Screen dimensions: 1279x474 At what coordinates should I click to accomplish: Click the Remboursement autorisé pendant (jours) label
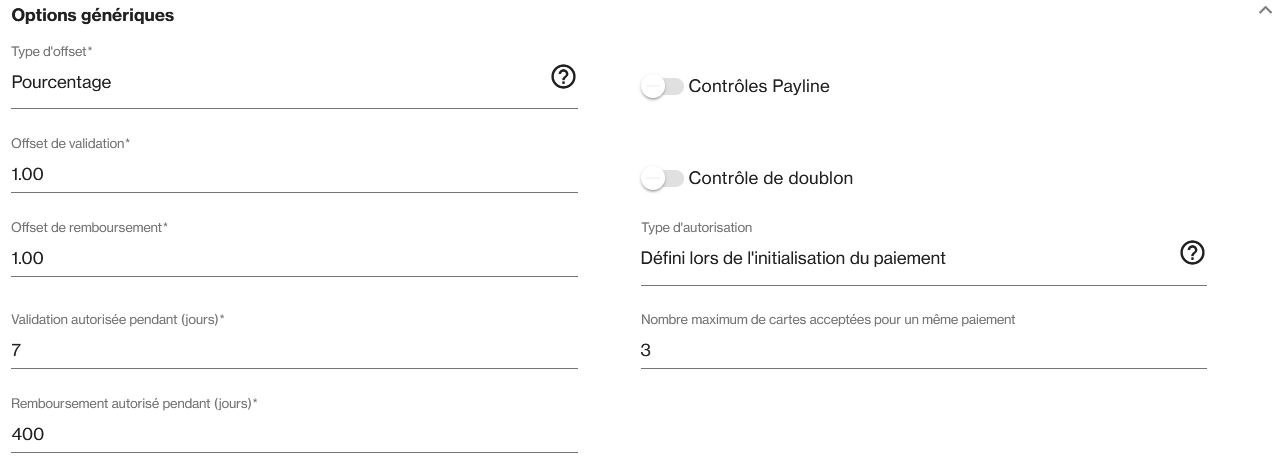pos(134,404)
